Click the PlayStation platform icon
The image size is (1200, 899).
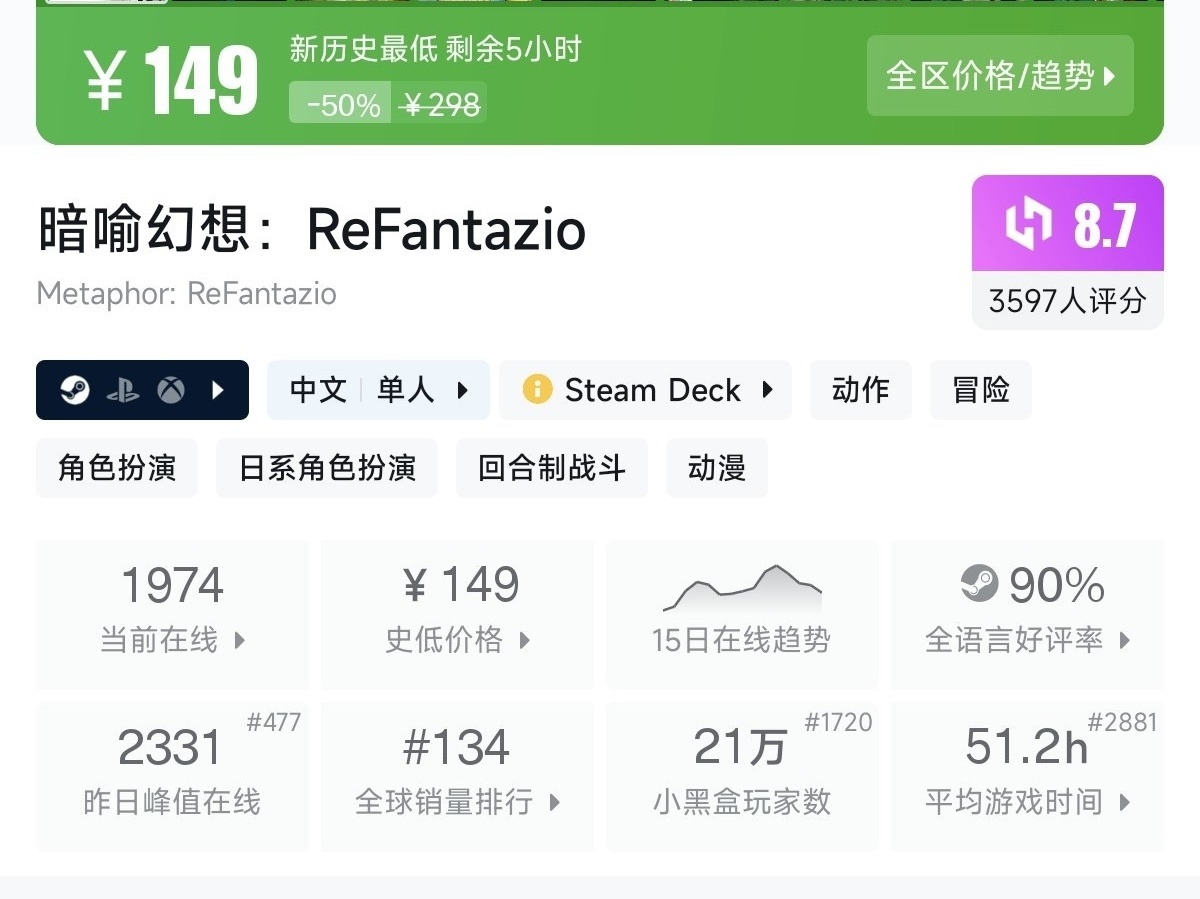click(x=123, y=390)
